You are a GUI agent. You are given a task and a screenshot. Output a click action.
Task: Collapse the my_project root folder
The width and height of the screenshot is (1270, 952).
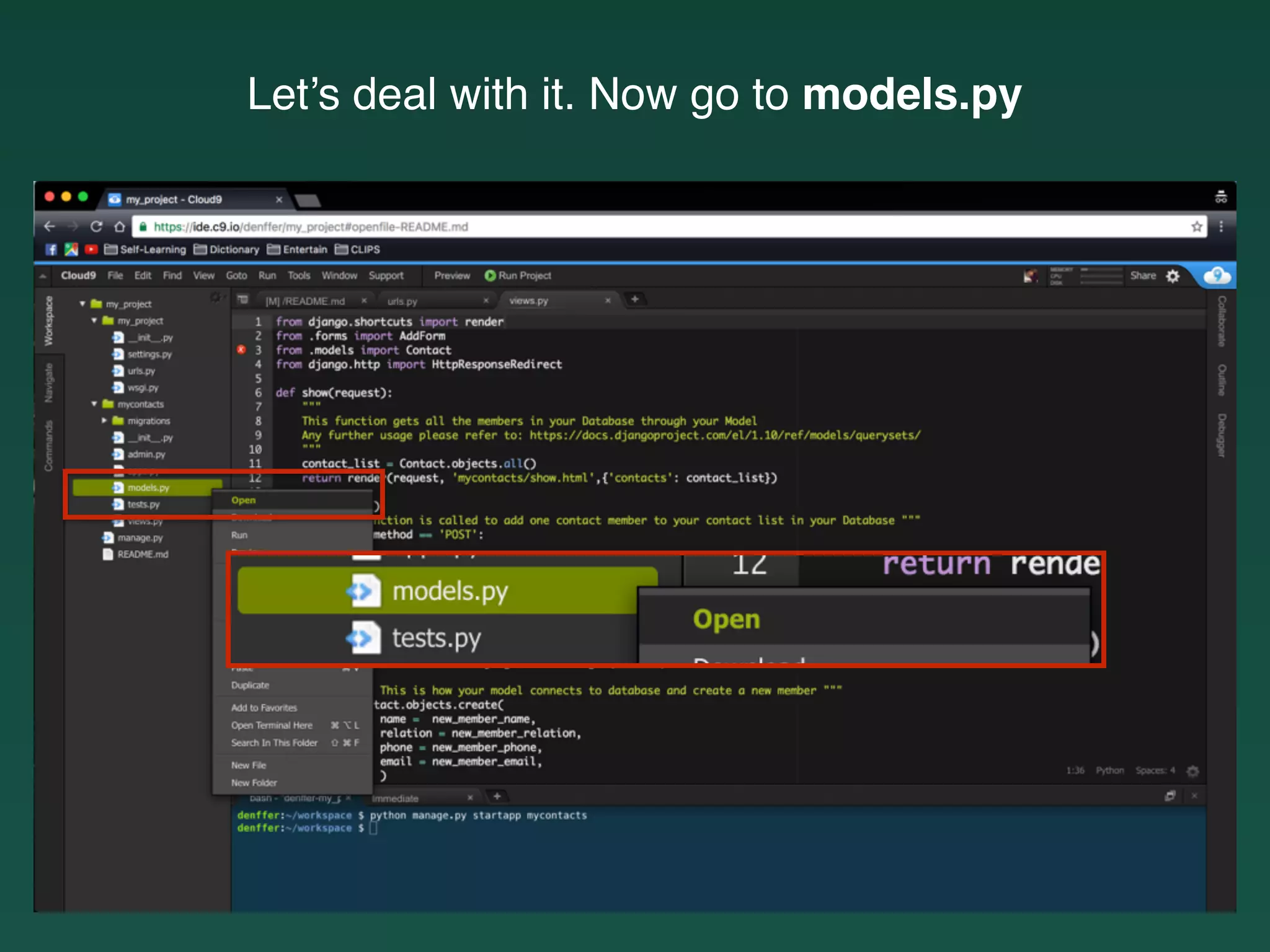point(82,304)
